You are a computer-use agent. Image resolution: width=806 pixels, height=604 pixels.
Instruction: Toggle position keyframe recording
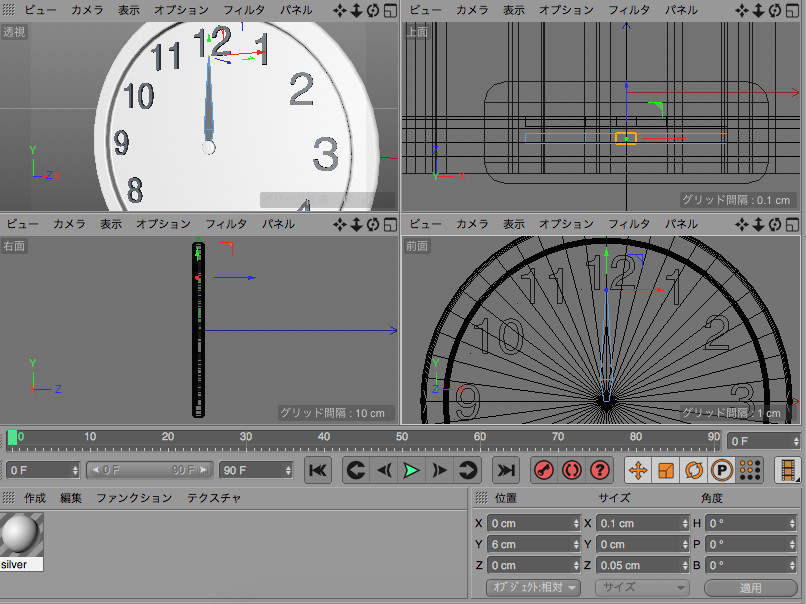(638, 470)
